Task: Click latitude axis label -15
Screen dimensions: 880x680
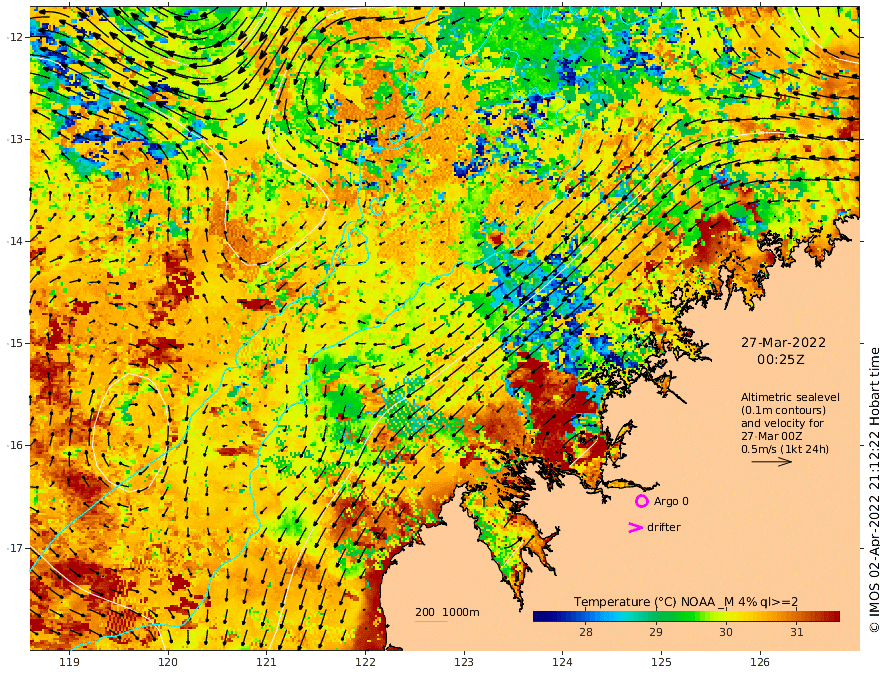Action: pos(15,343)
